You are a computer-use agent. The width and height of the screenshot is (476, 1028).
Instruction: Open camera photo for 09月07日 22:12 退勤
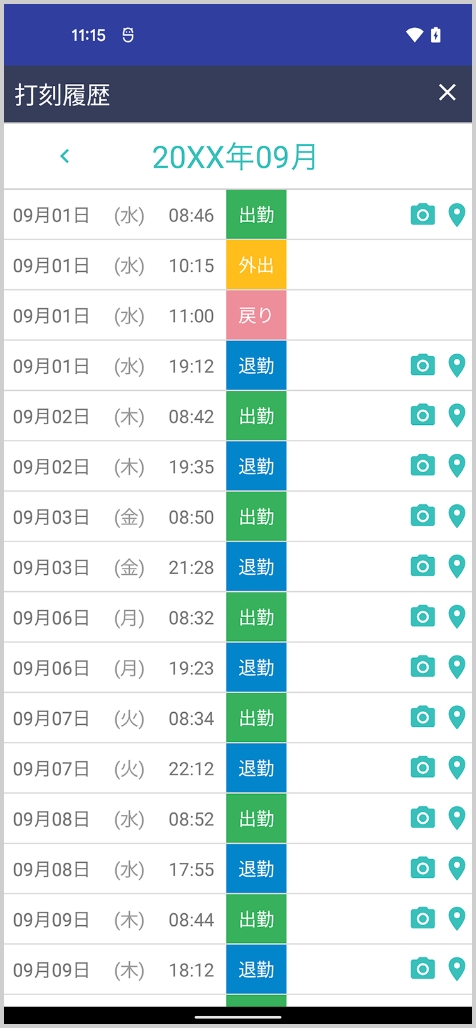point(423,768)
